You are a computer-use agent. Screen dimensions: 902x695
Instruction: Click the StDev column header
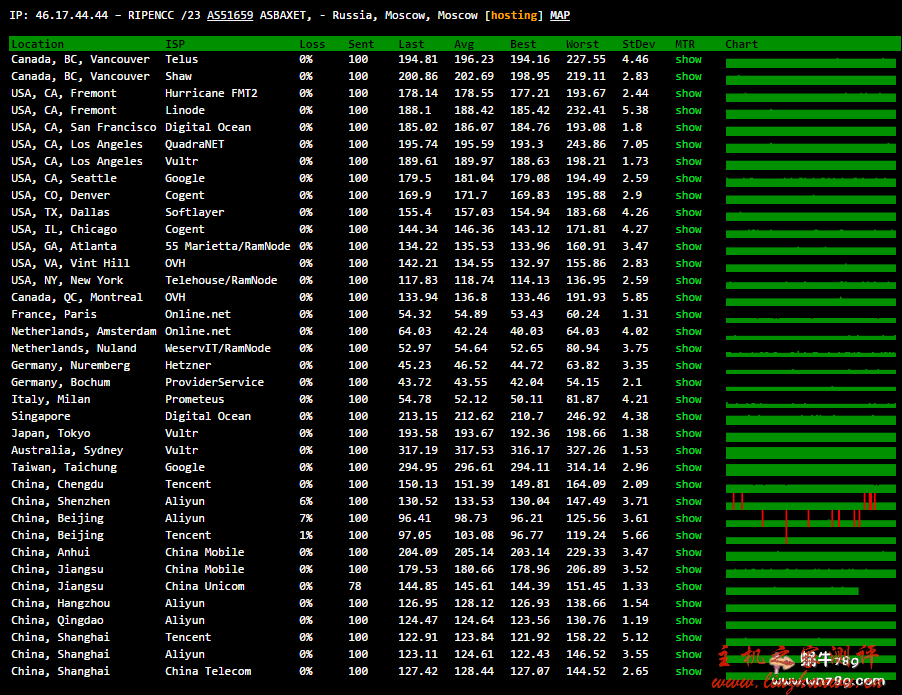click(x=639, y=44)
